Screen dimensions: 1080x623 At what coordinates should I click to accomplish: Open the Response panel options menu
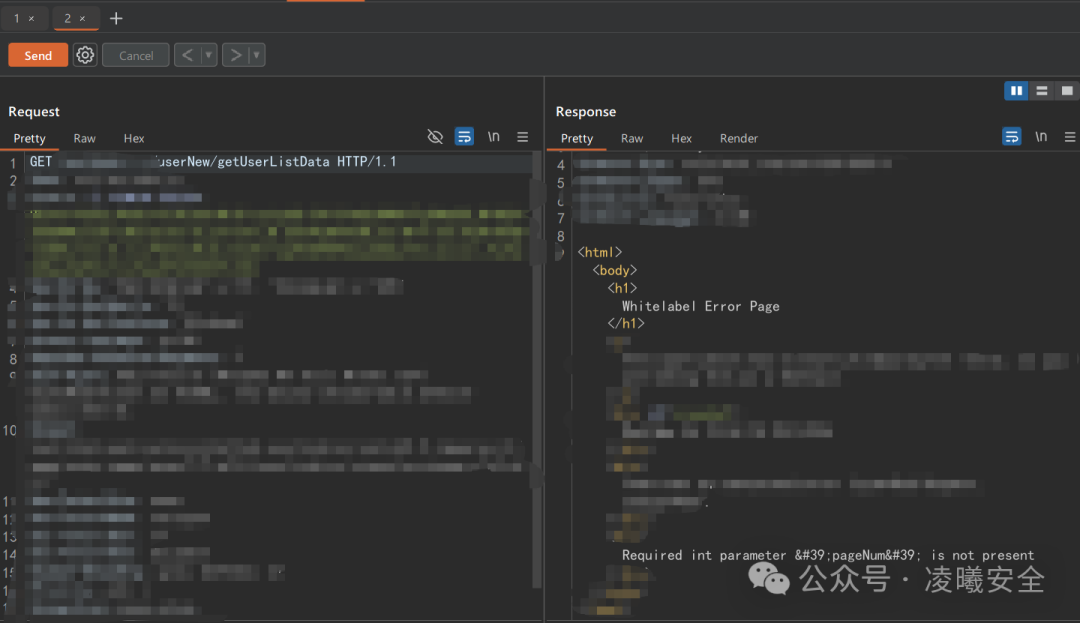pyautogui.click(x=1070, y=137)
